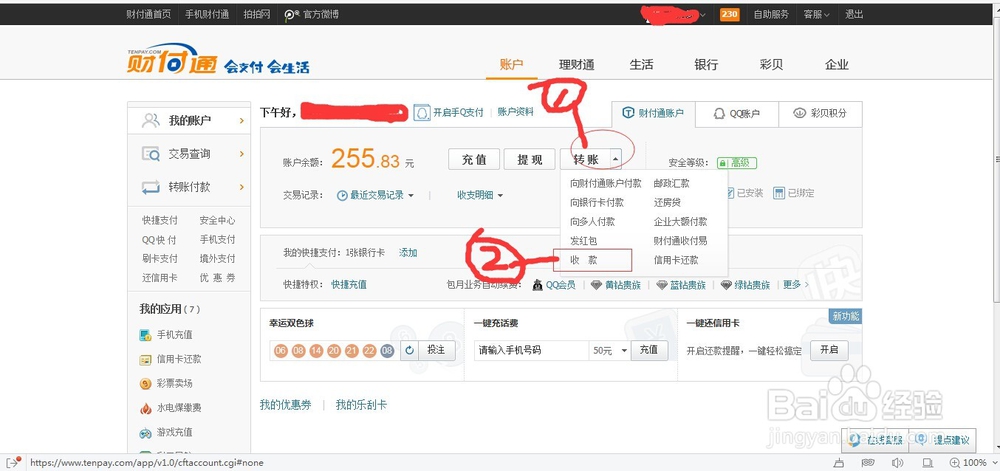Click the 水电煤缴费 flame icon
The height and width of the screenshot is (471, 1000).
(x=145, y=408)
